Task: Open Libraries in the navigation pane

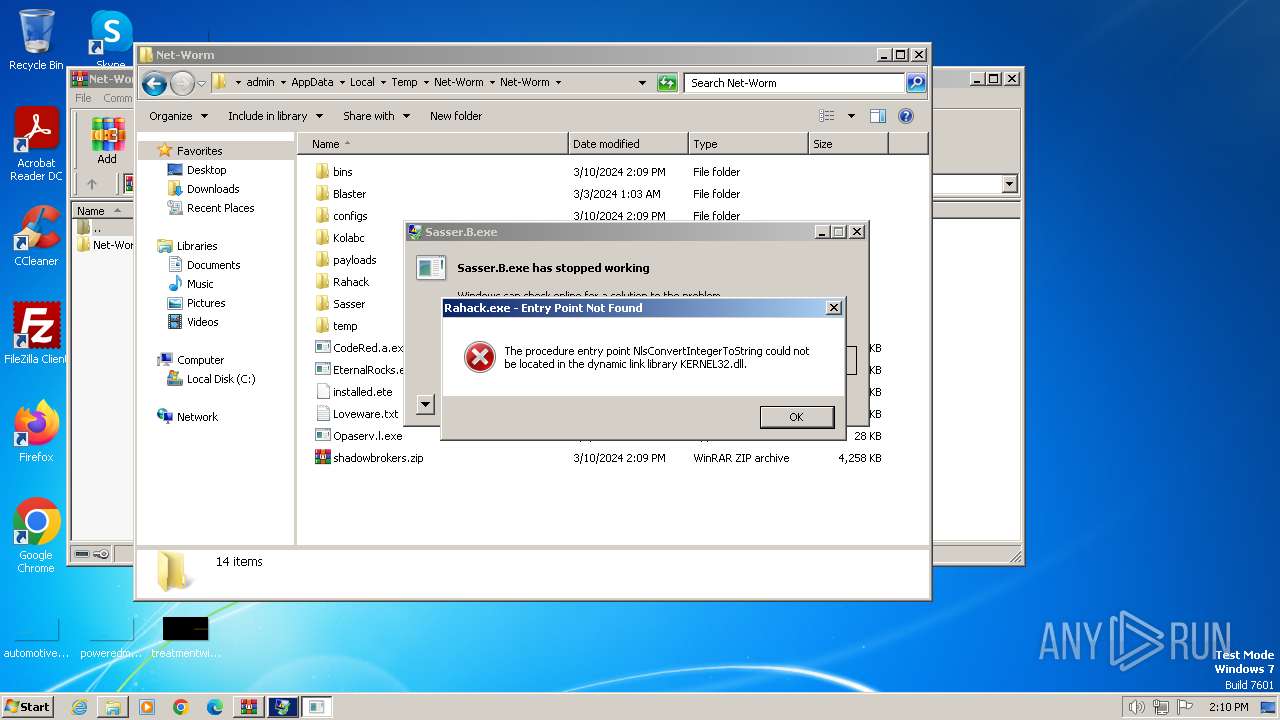Action: 197,246
